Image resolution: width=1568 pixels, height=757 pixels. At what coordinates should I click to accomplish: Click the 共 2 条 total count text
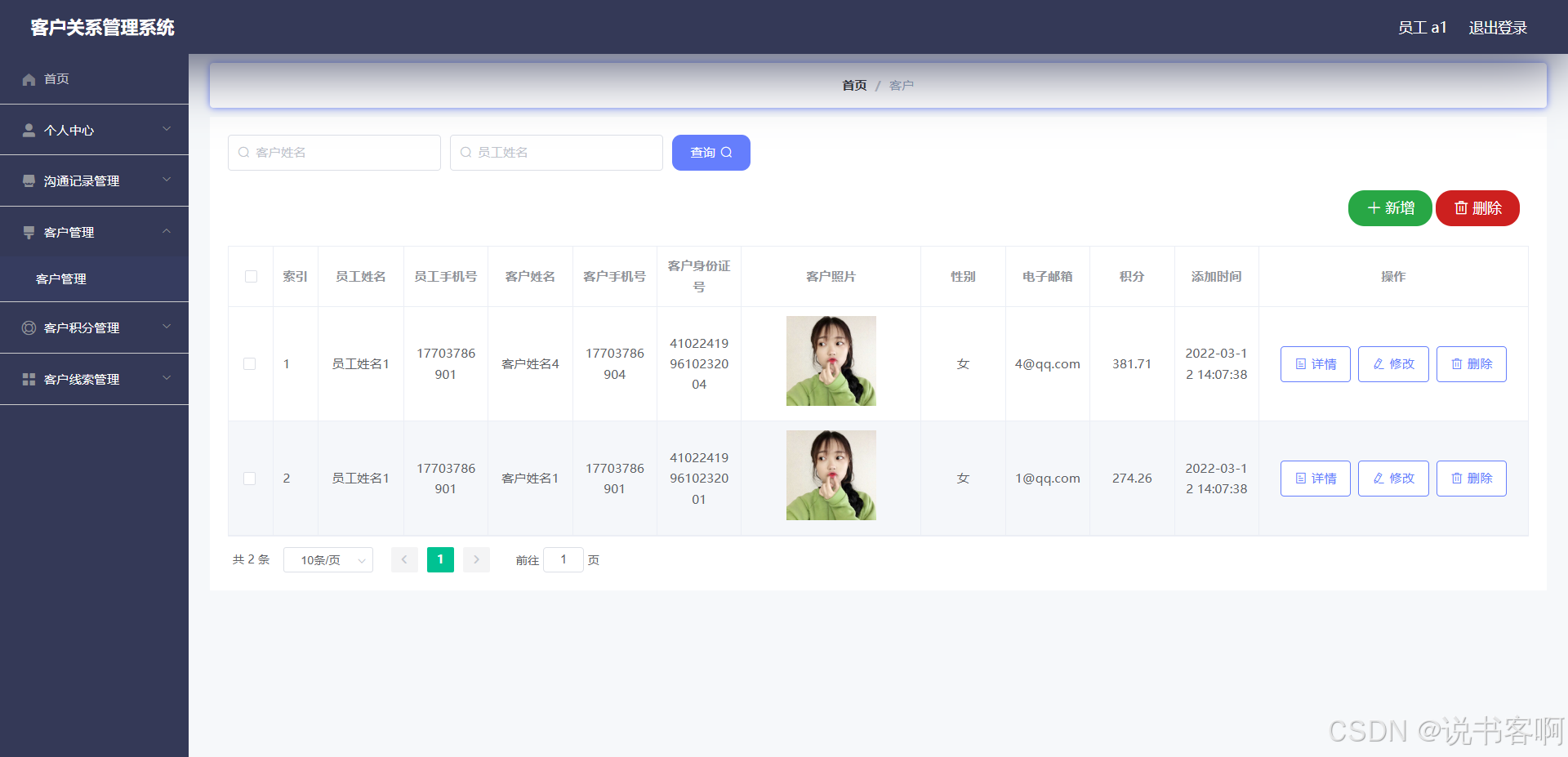(x=251, y=559)
